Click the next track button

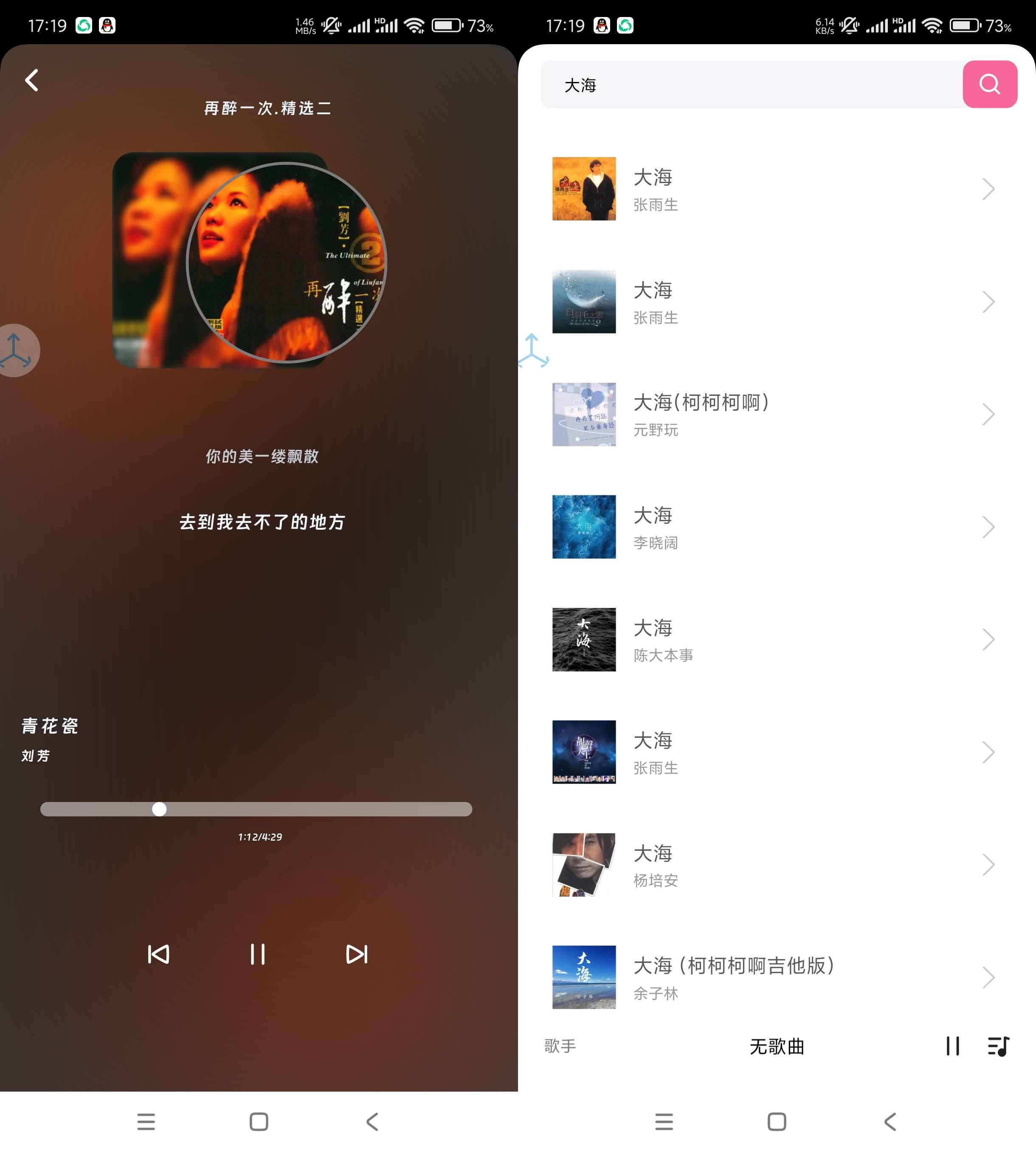(357, 955)
